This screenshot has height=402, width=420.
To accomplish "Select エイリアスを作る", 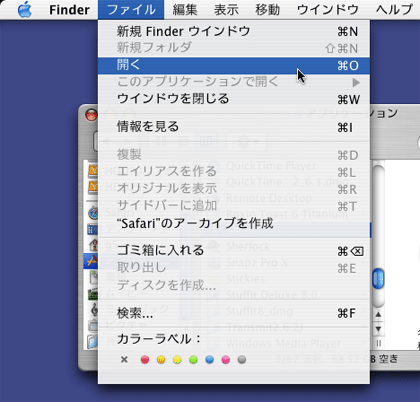I will pos(234,172).
